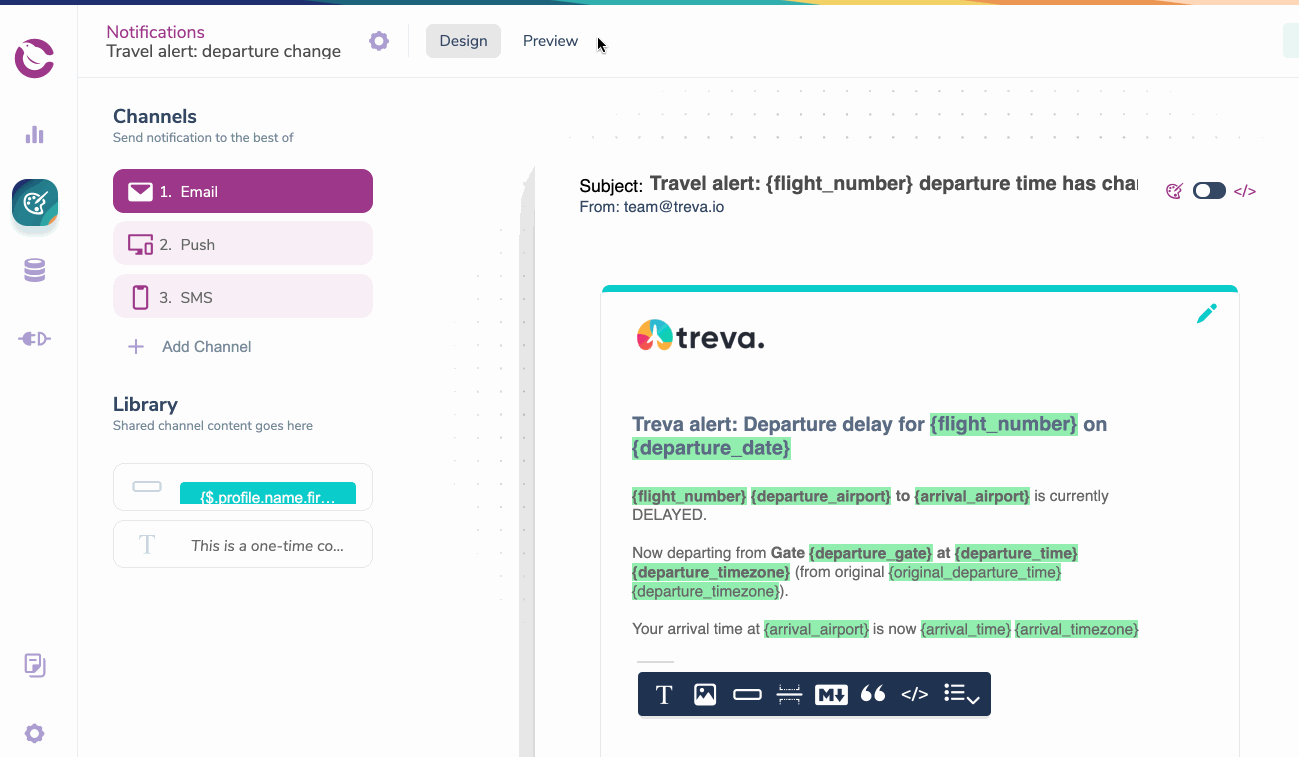Open the data stack sidebar icon

tap(35, 271)
